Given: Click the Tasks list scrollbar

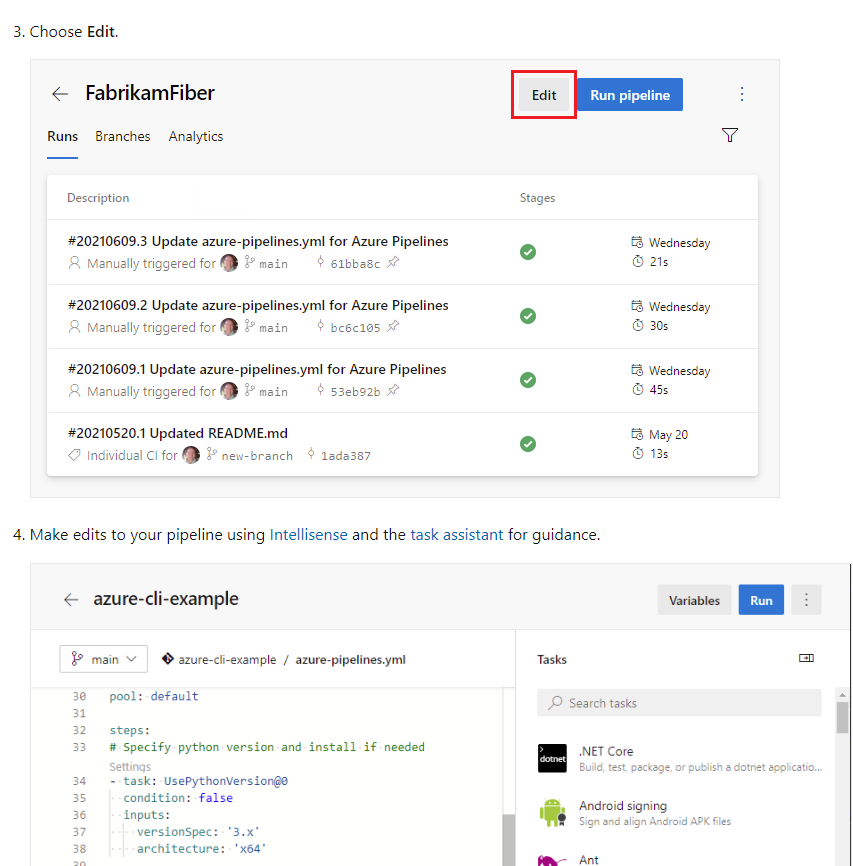Looking at the screenshot, I should coord(842,718).
